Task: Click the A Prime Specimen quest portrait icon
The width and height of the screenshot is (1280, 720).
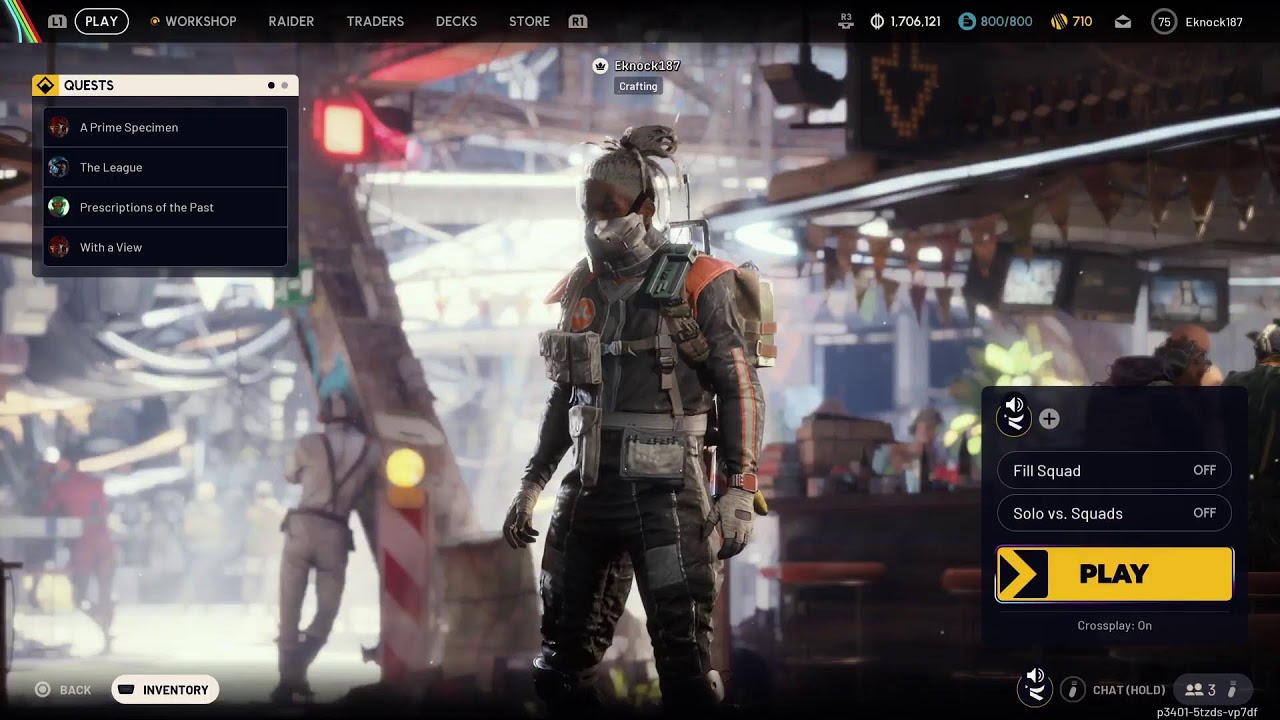Action: click(59, 127)
